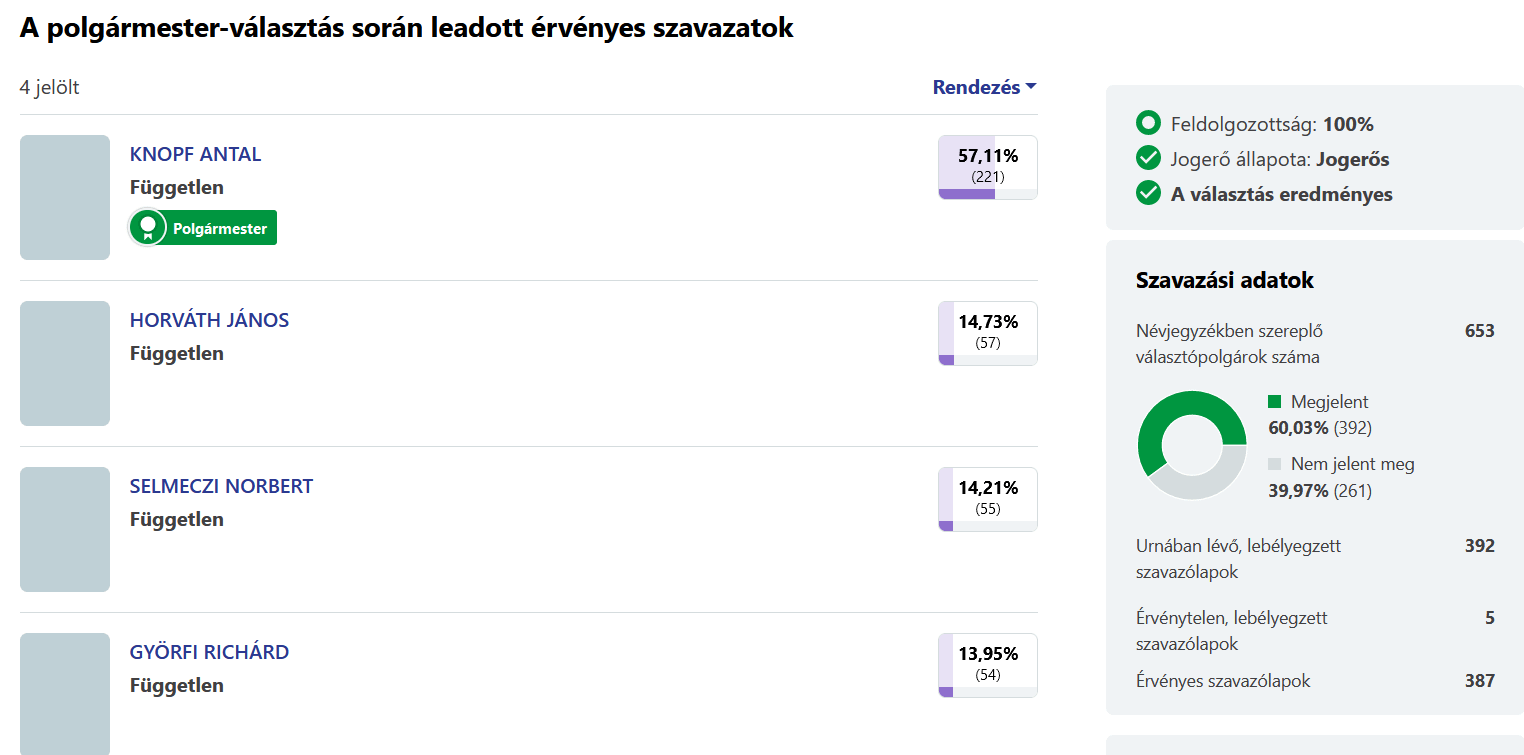
Task: Click SELMECZI NORBERT's photo placeholder
Action: pyautogui.click(x=65, y=529)
